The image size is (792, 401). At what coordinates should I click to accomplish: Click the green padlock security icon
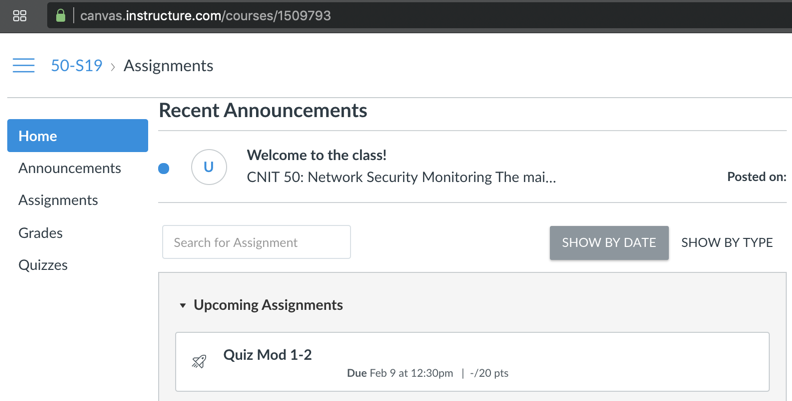click(60, 15)
